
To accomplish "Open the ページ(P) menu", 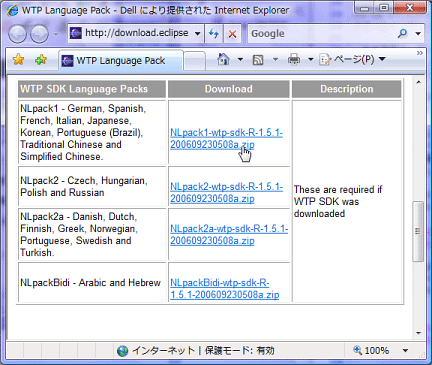I will 352,60.
